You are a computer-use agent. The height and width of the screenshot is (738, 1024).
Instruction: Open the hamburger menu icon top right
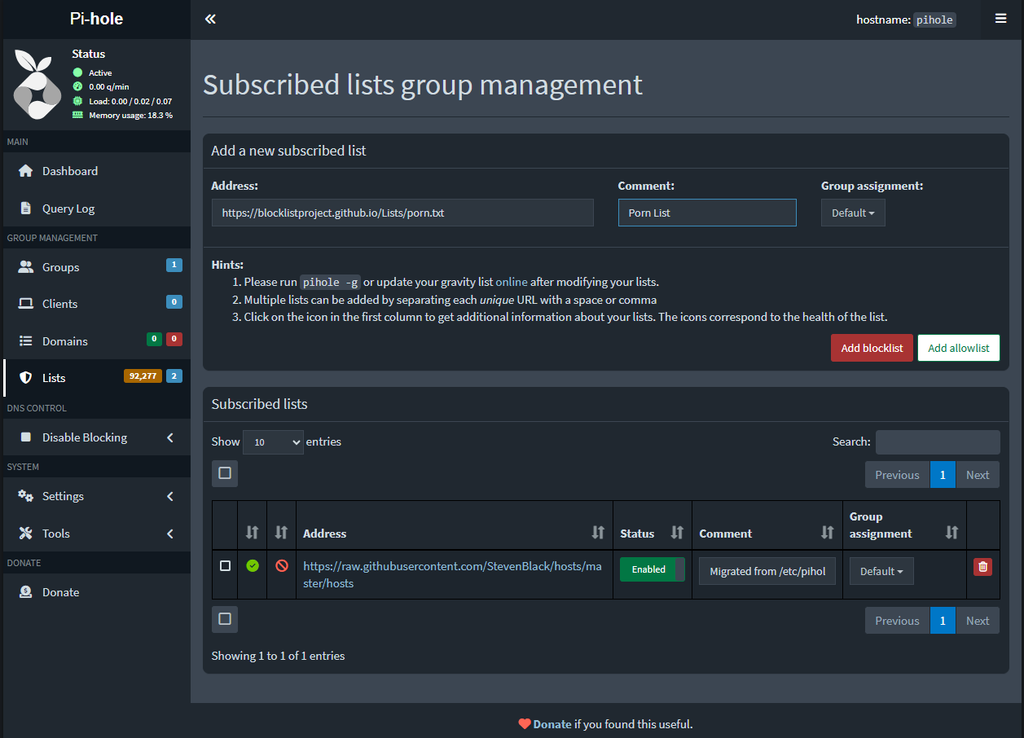coord(1000,19)
